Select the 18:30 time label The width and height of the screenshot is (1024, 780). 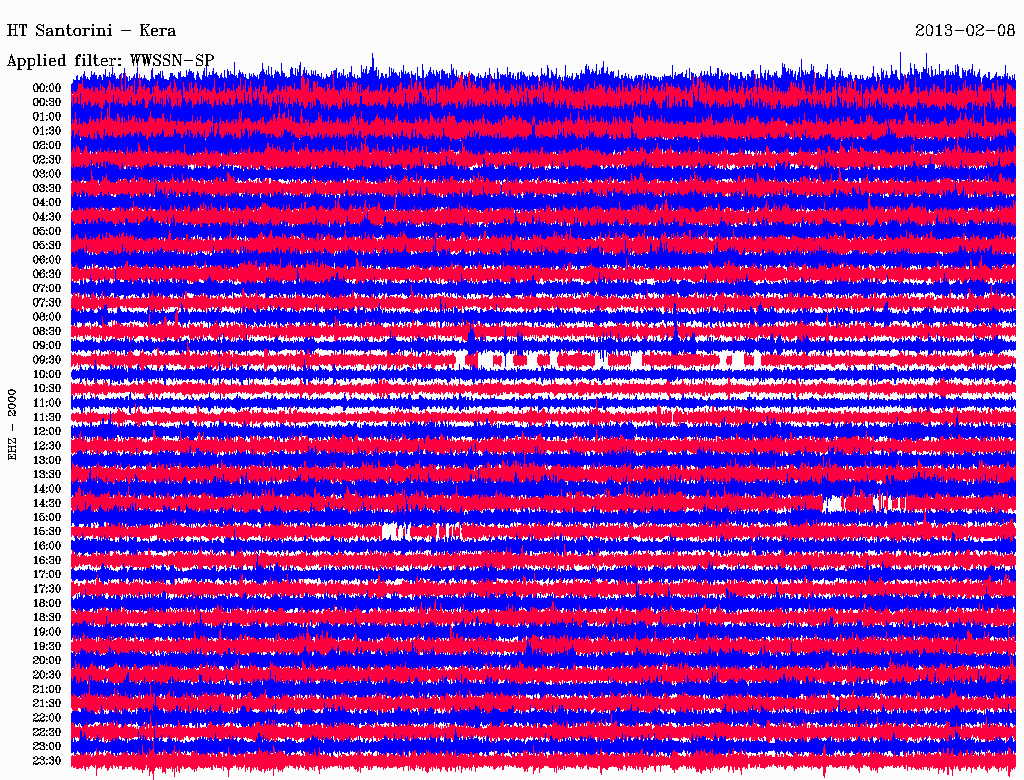47,618
